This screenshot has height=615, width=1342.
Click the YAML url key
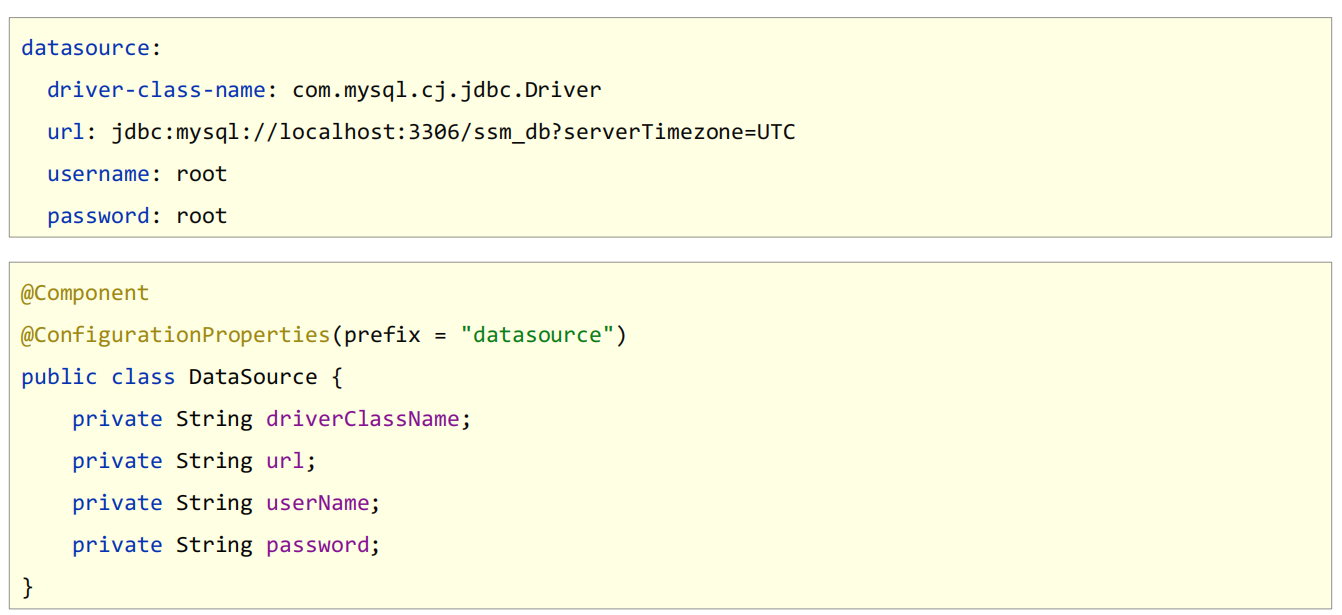(x=65, y=132)
